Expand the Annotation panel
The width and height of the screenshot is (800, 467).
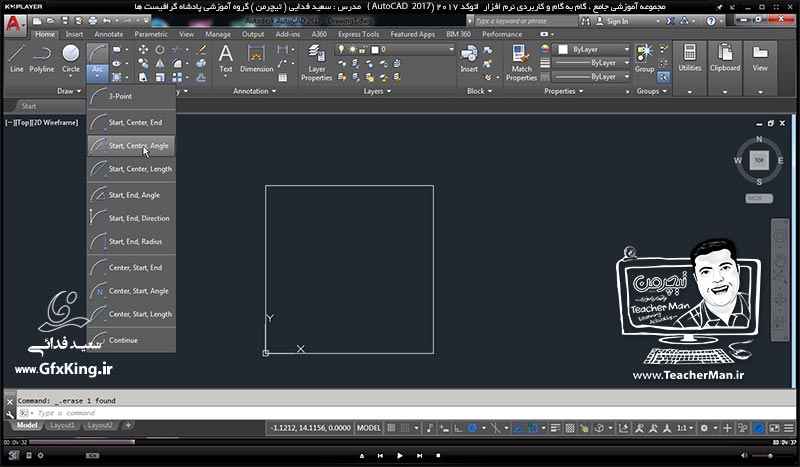tap(255, 91)
